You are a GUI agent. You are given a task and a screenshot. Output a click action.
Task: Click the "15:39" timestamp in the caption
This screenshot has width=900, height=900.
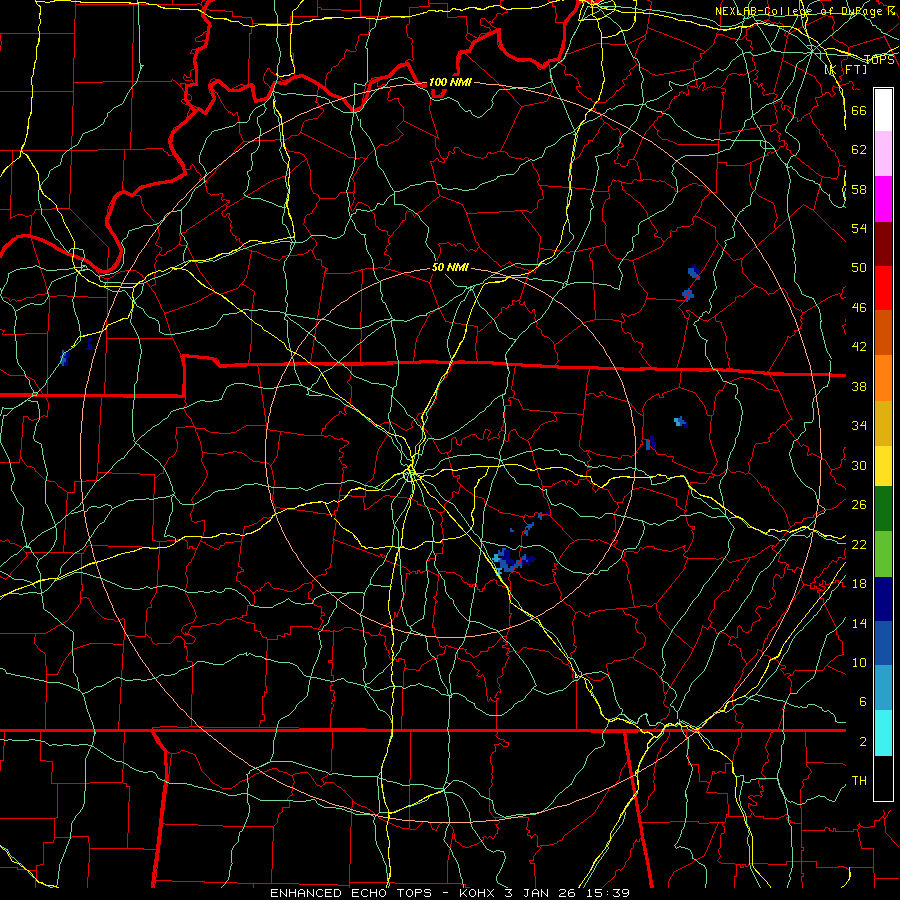click(608, 893)
